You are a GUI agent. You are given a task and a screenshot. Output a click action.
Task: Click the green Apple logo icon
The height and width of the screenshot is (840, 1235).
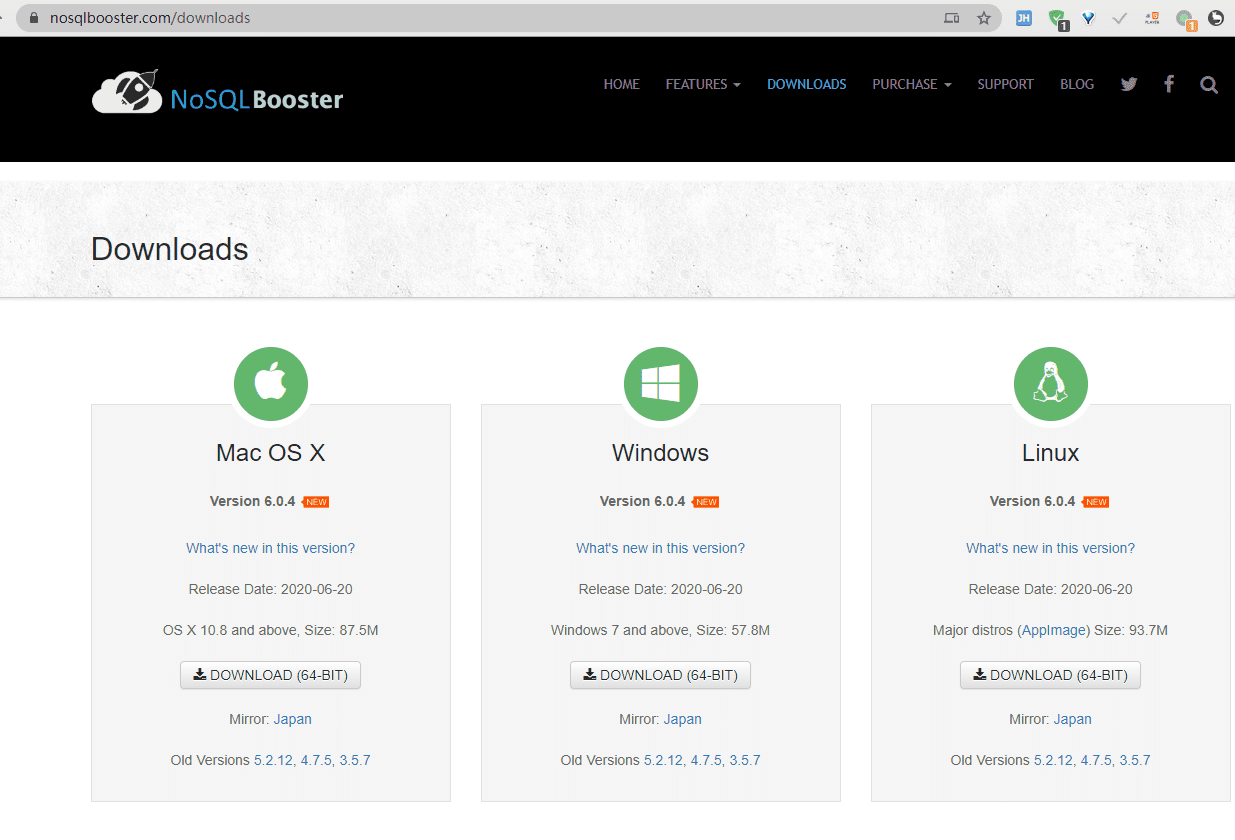click(x=271, y=384)
